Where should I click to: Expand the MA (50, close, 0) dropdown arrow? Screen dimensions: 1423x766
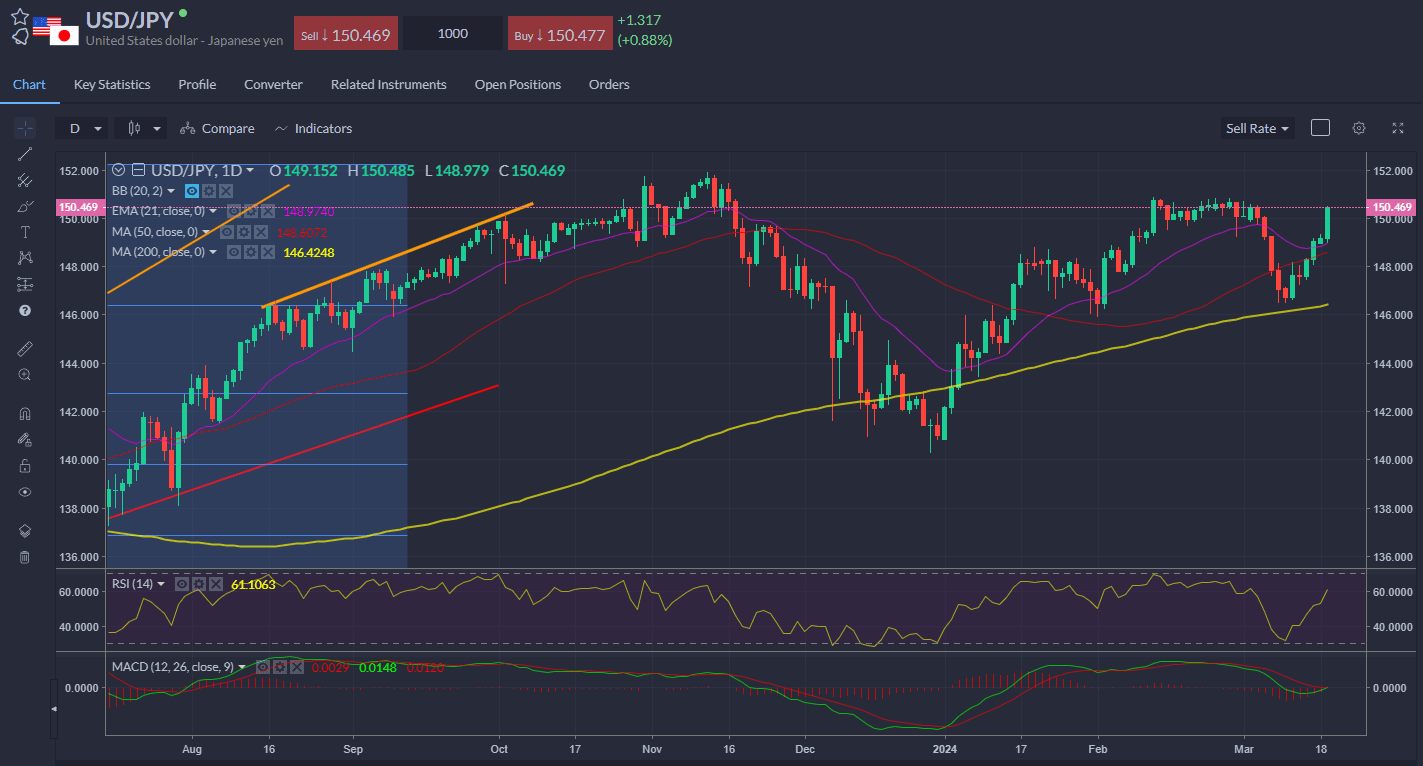tap(206, 232)
